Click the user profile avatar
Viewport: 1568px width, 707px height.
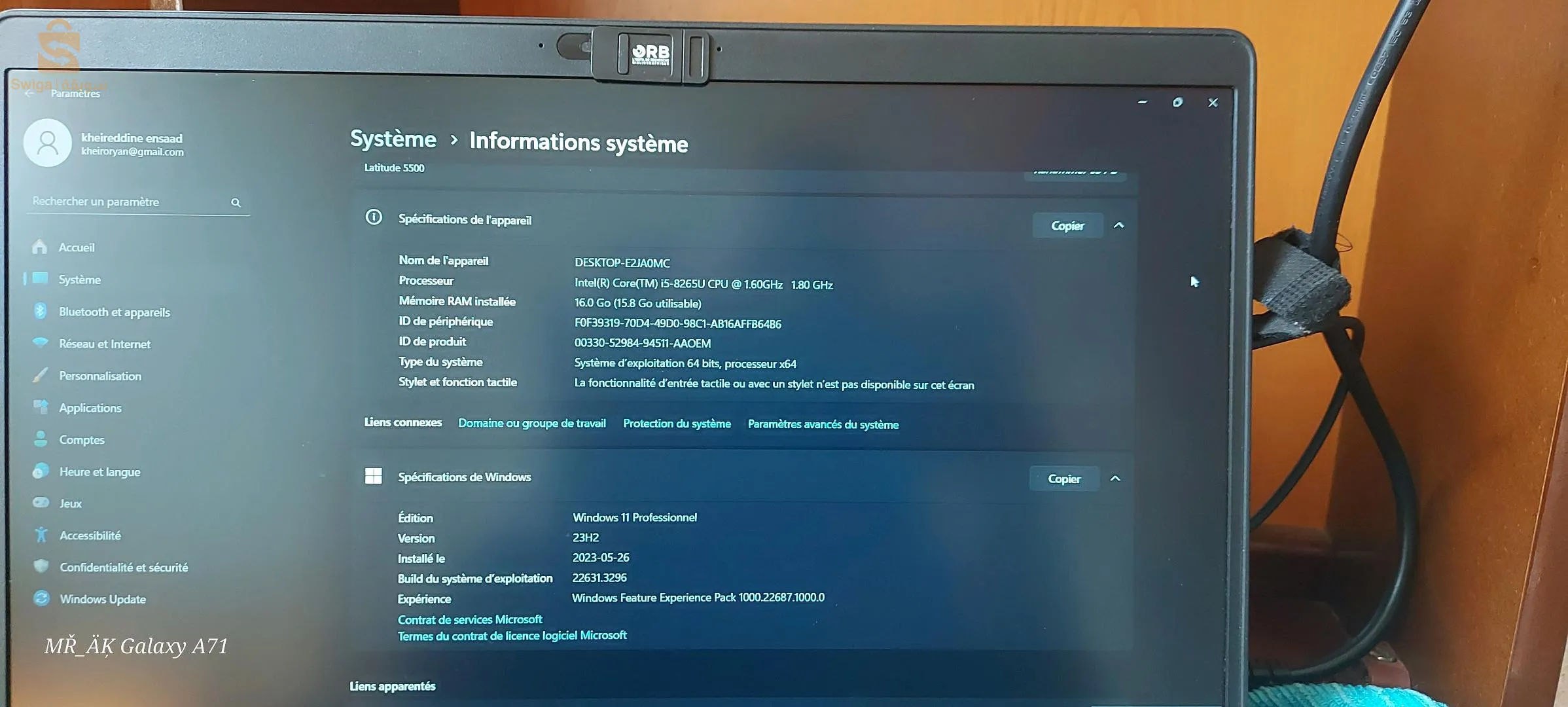pyautogui.click(x=47, y=142)
